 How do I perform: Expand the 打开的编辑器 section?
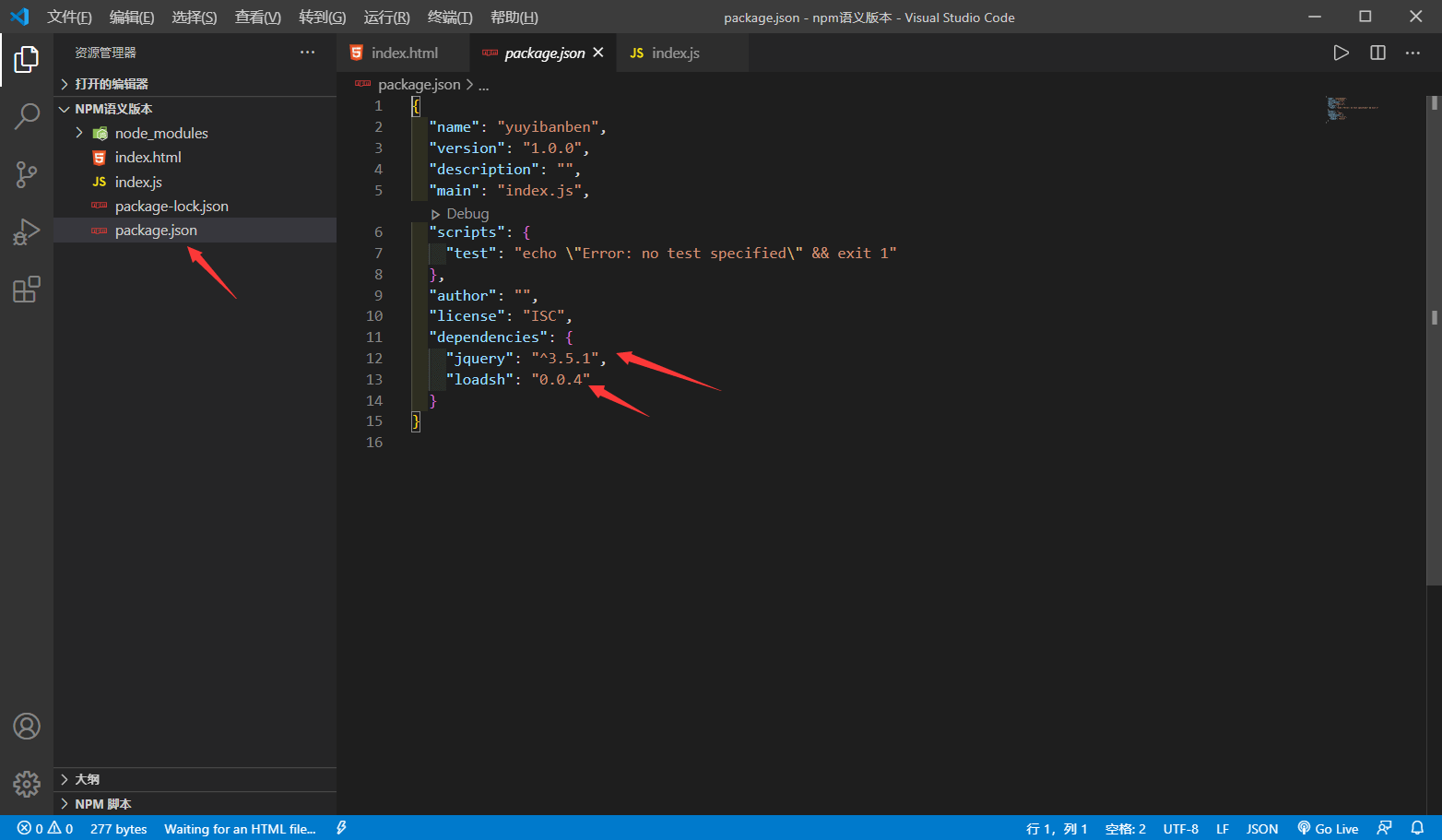(x=195, y=84)
